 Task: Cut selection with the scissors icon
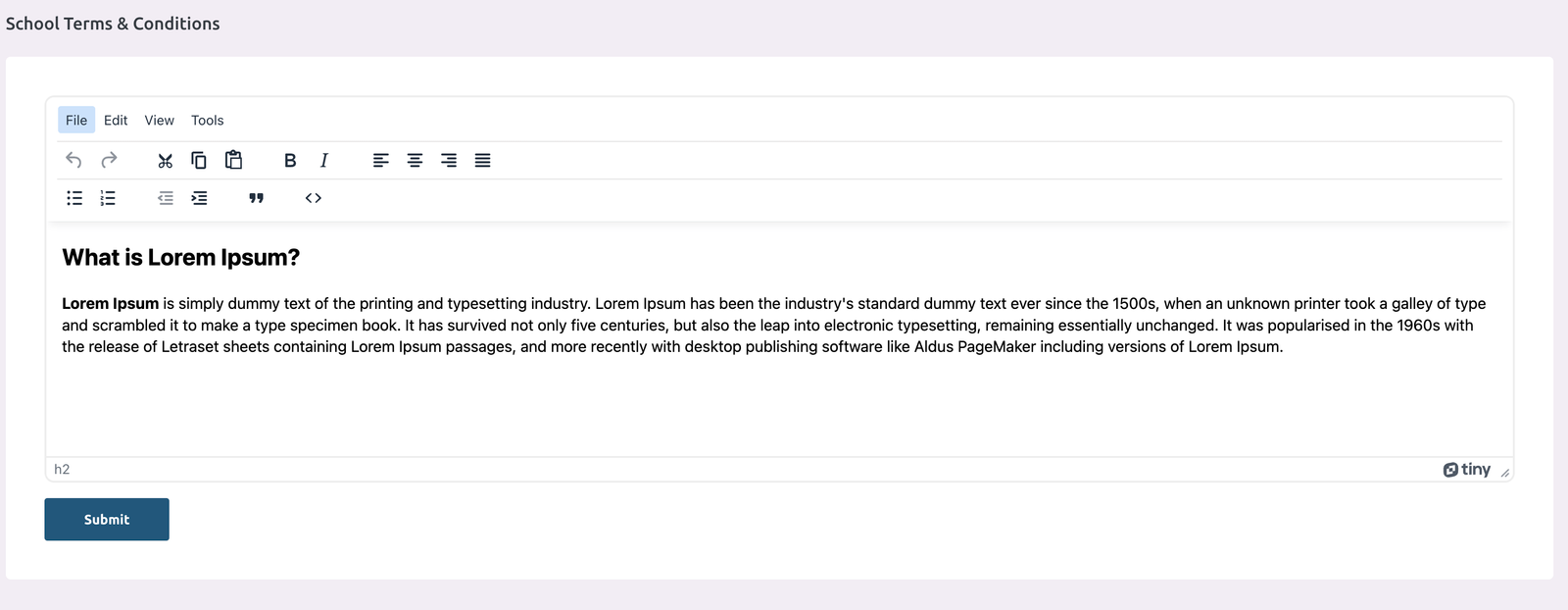tap(165, 160)
